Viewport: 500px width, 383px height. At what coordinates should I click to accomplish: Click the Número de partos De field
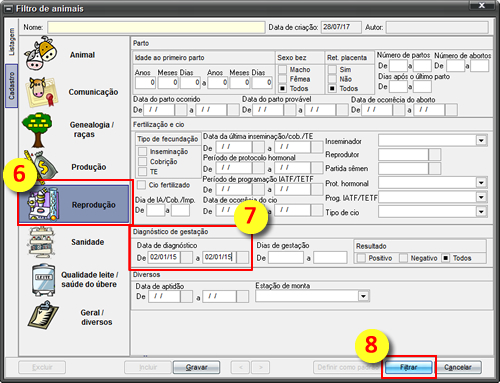point(398,66)
